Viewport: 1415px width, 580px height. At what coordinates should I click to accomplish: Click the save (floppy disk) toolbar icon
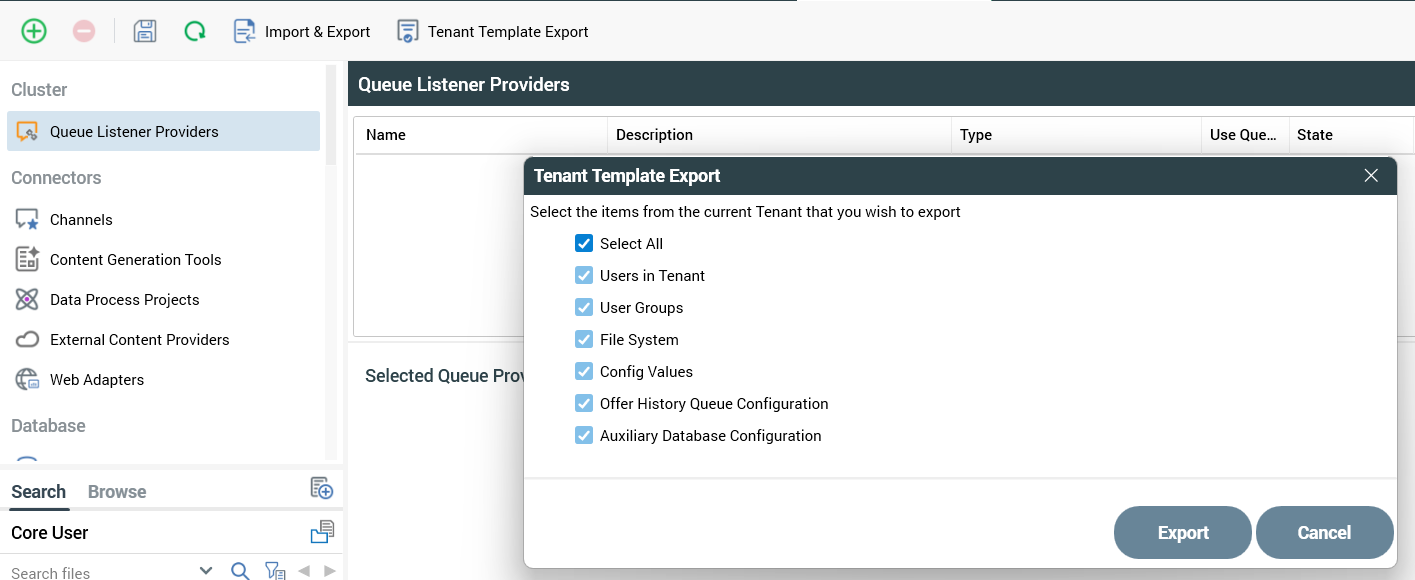click(145, 31)
